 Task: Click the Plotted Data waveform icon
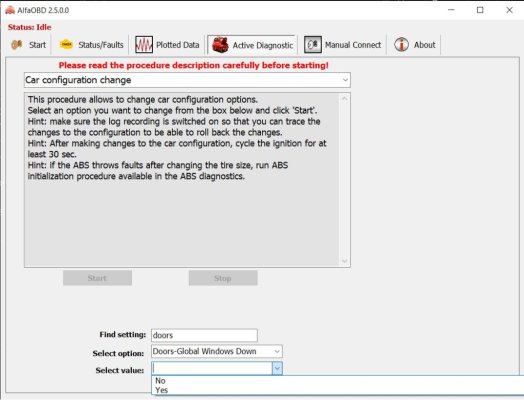[x=144, y=45]
